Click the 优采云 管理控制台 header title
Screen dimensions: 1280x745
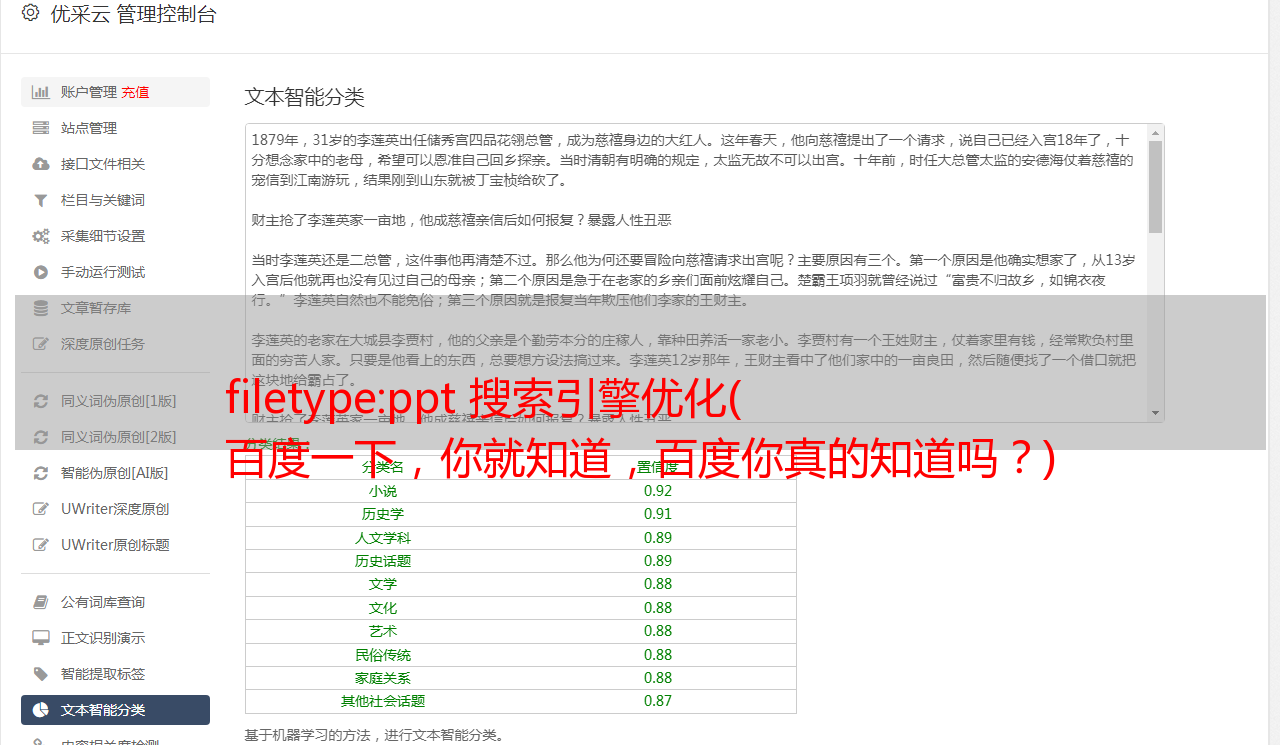pos(133,14)
